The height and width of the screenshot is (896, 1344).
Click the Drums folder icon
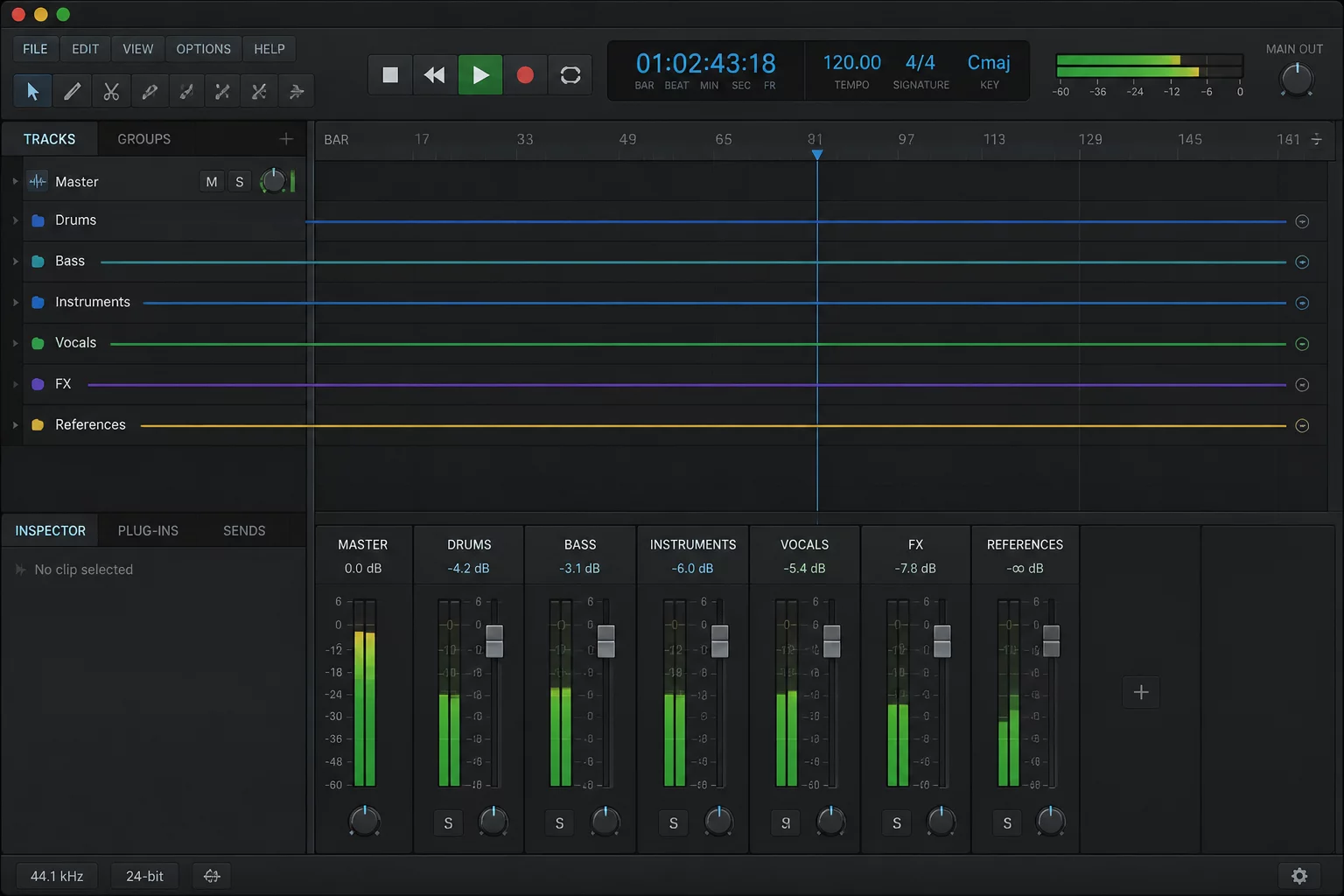[x=38, y=220]
